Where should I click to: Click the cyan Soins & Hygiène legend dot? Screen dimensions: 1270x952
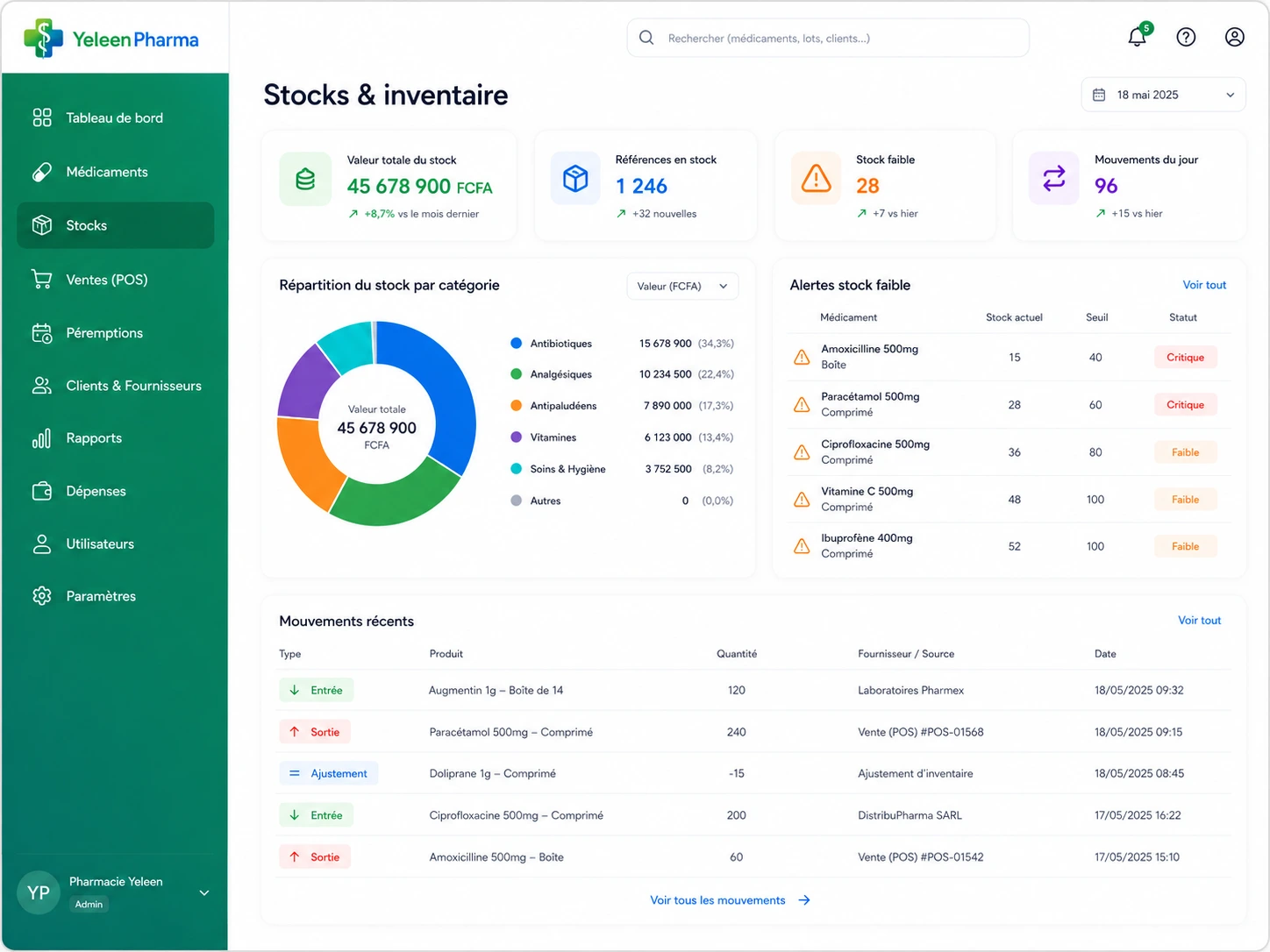pyautogui.click(x=517, y=468)
